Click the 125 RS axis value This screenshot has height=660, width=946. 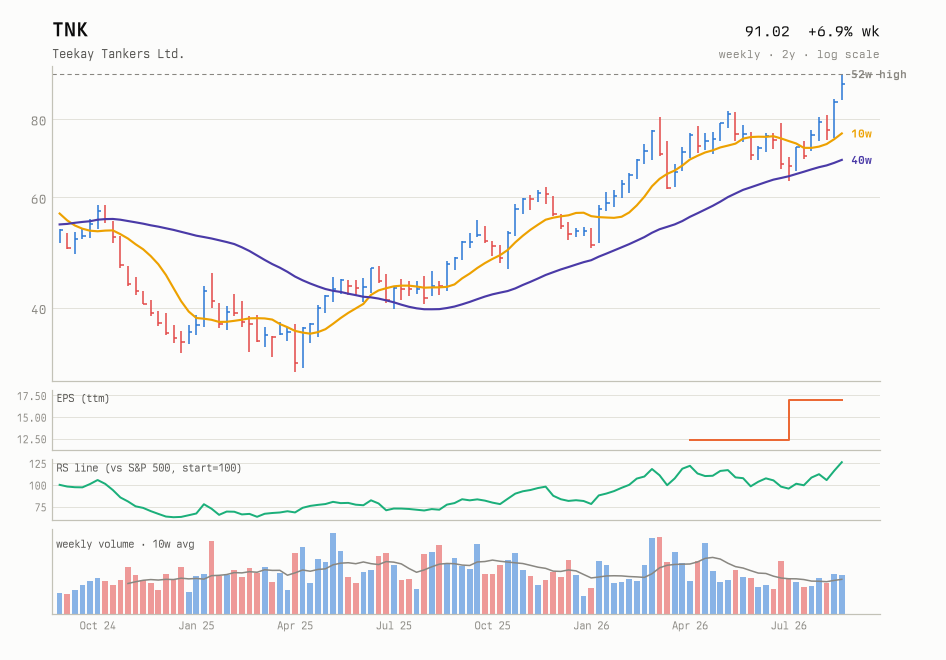[x=37, y=464]
